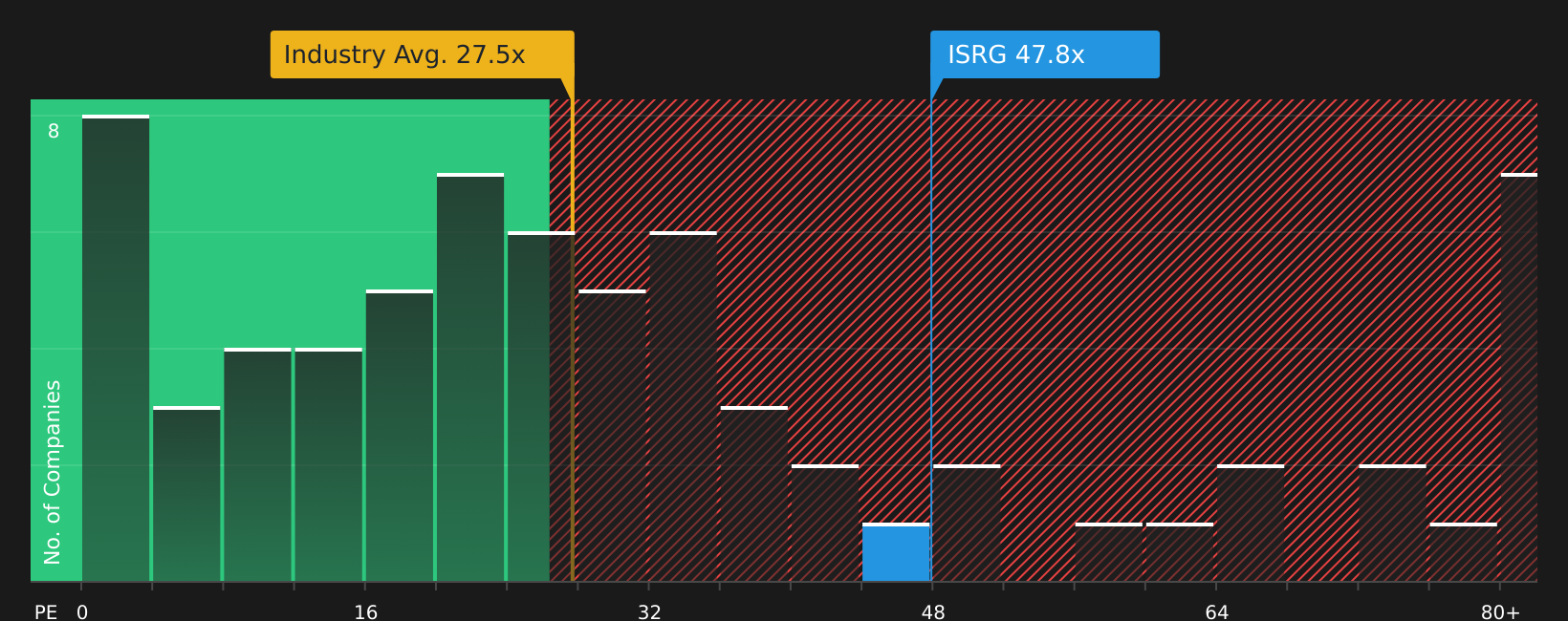Select the blue ISRG histogram bar
1568x621 pixels.
(x=896, y=552)
